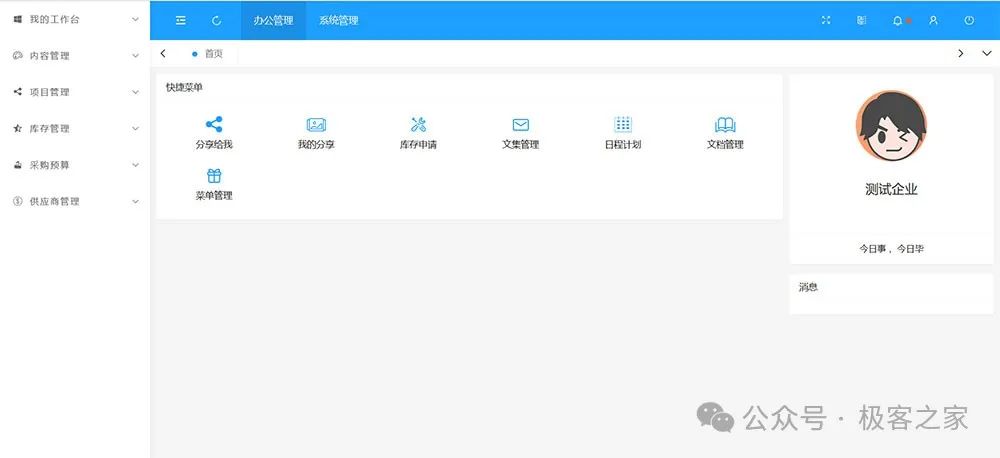The image size is (1000, 458).
Task: Open the 库存申请 tools icon
Action: point(418,124)
